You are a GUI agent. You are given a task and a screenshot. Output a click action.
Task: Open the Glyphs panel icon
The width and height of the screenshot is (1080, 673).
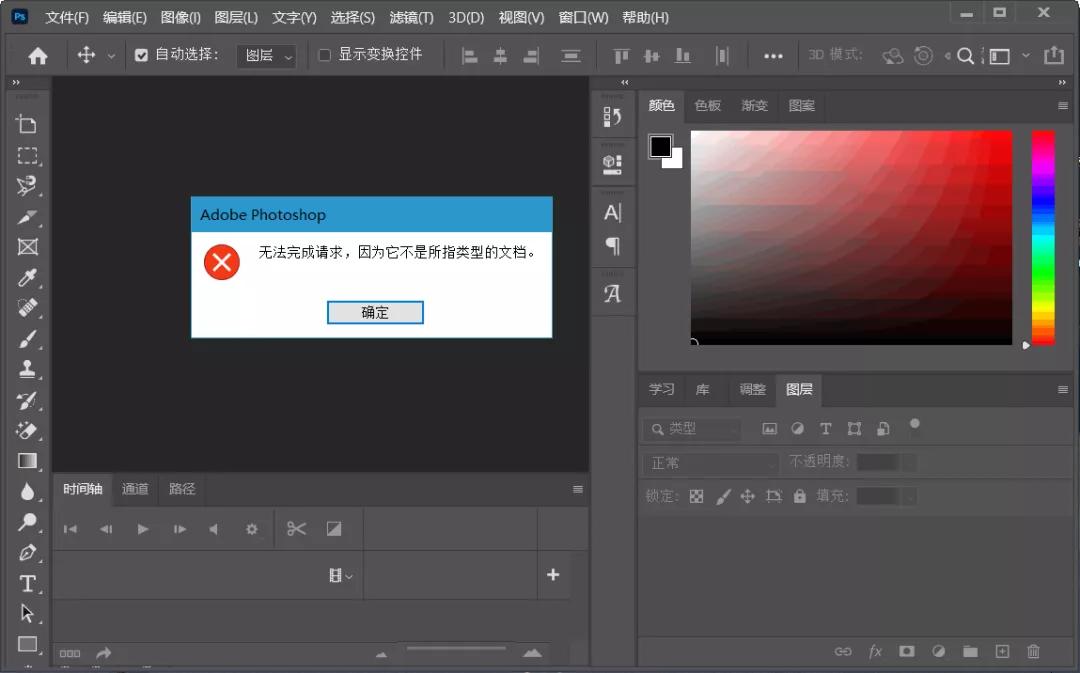point(613,292)
